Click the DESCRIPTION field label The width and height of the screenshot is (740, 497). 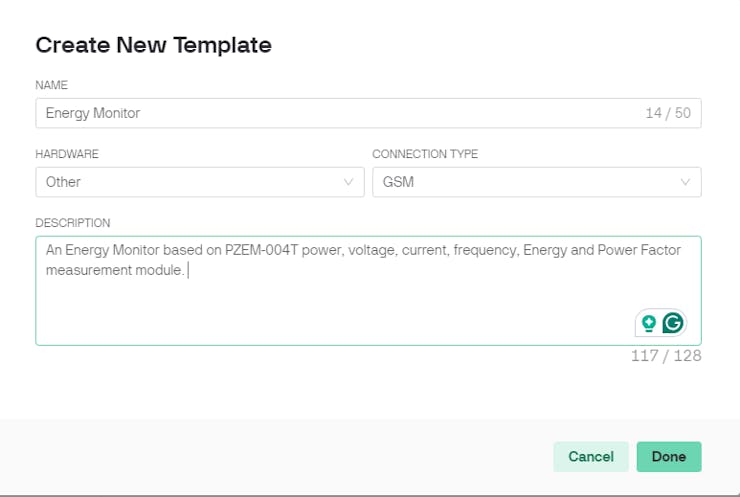73,223
